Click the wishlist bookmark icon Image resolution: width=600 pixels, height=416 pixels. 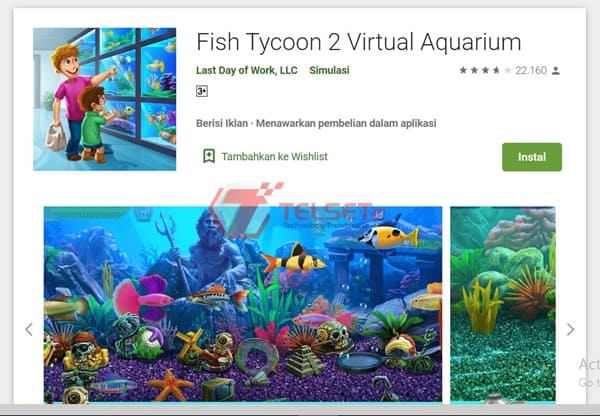coord(209,156)
